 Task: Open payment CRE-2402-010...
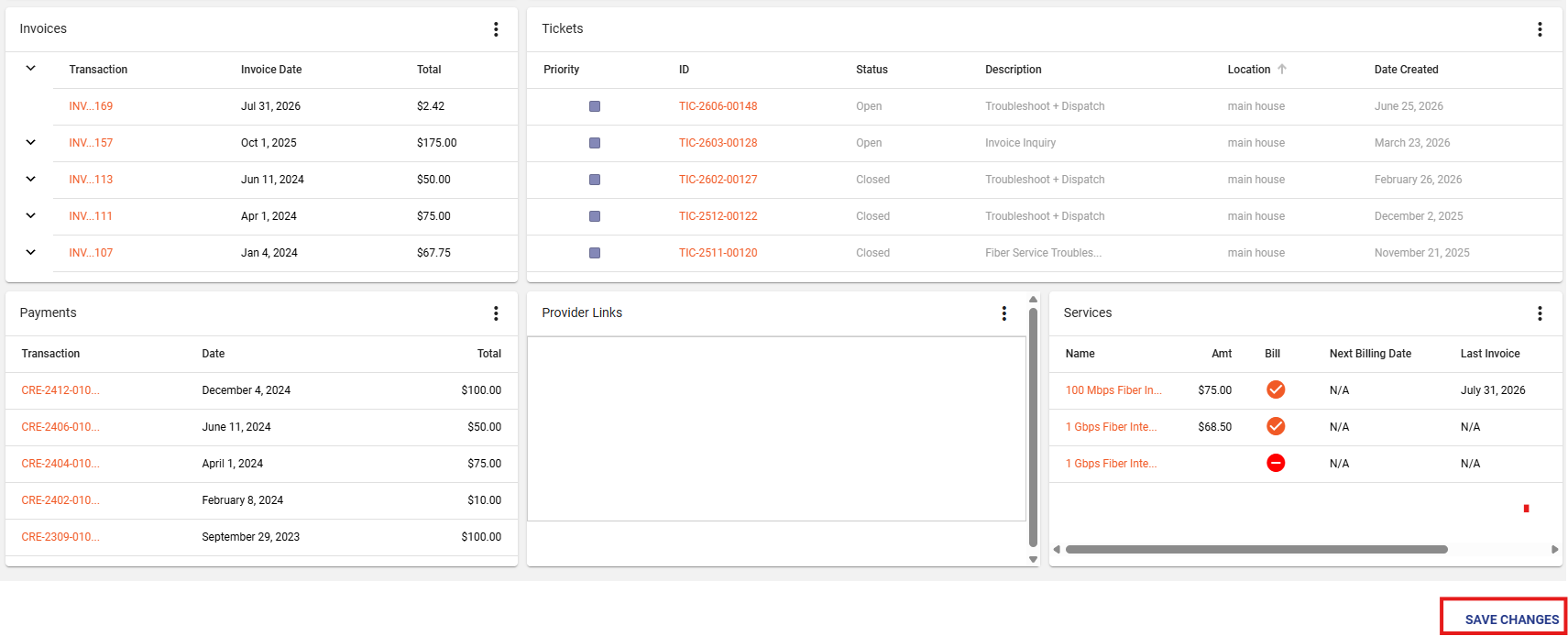click(x=60, y=500)
